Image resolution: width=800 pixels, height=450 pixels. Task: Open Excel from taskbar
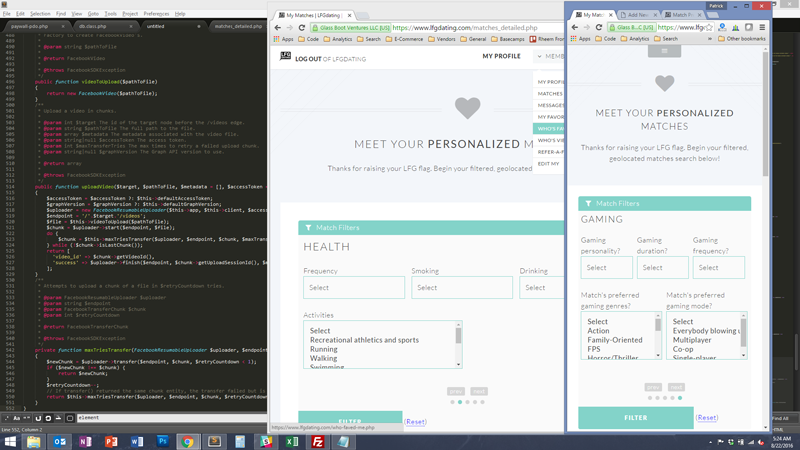pyautogui.click(x=292, y=441)
